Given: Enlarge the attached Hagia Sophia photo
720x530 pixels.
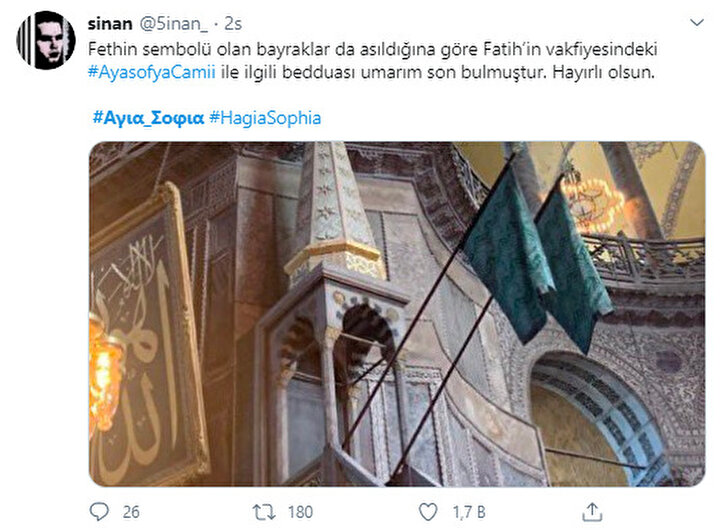Looking at the screenshot, I should (397, 314).
